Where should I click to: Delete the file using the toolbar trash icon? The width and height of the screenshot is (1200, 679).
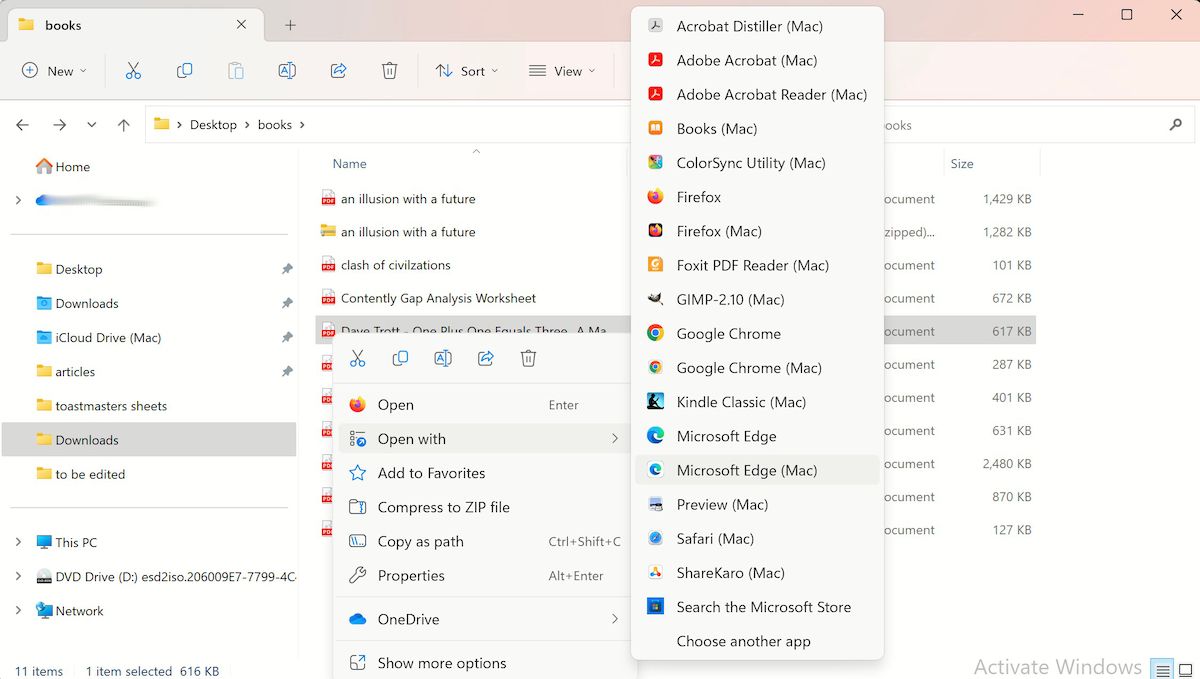389,71
